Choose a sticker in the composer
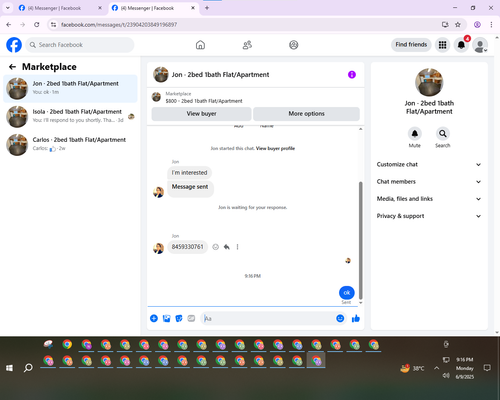This screenshot has height=400, width=500. point(179,318)
